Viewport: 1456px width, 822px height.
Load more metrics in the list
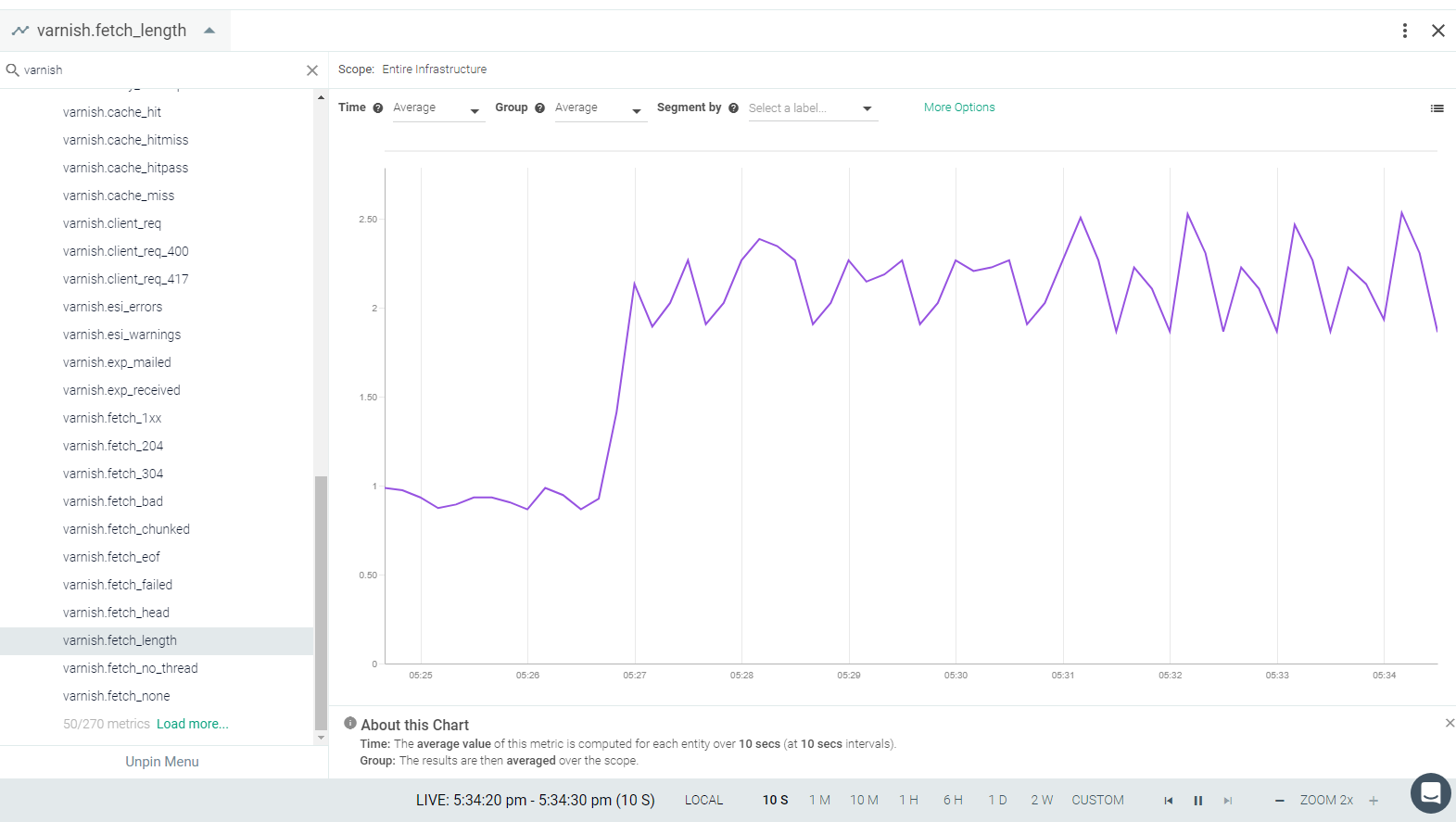192,724
